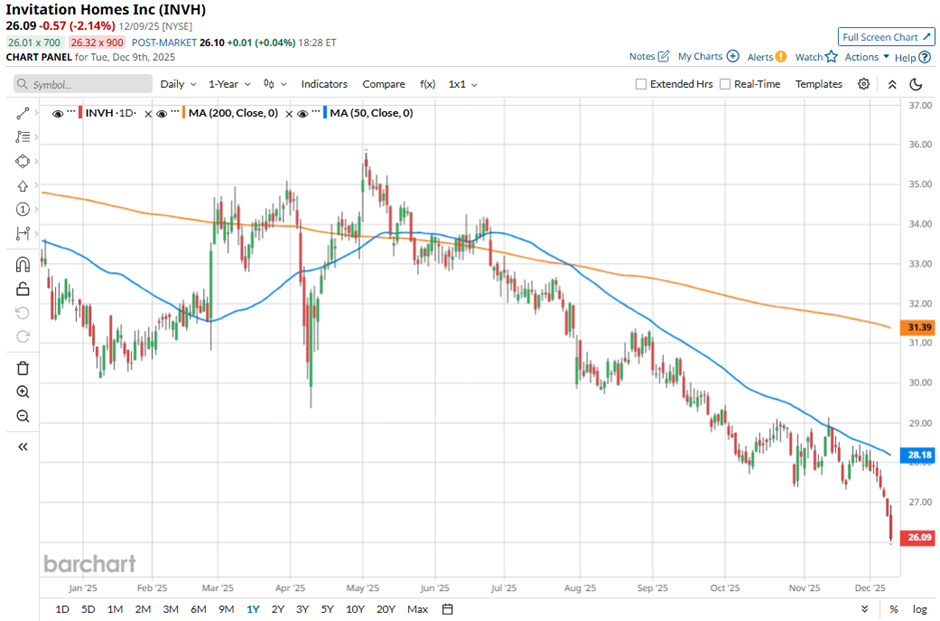
Task: Open the Indicators menu
Action: click(x=324, y=84)
